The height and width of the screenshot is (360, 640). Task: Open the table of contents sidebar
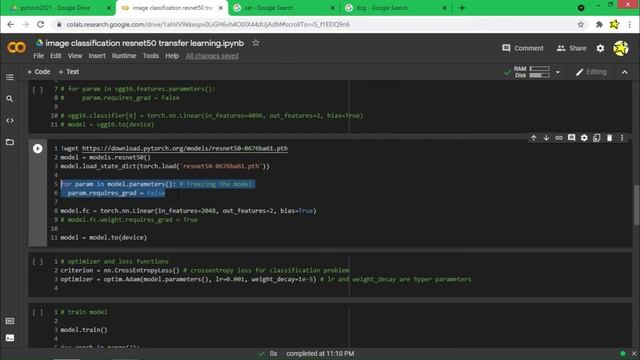click(x=10, y=77)
